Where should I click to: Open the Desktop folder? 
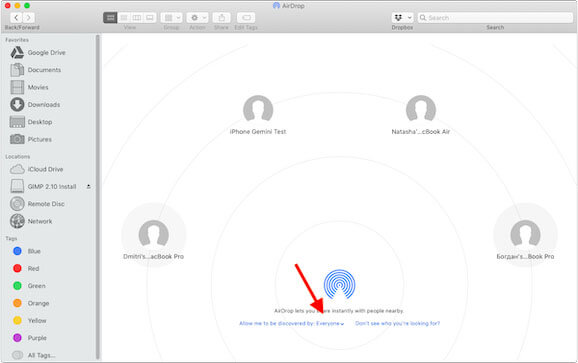[40, 122]
